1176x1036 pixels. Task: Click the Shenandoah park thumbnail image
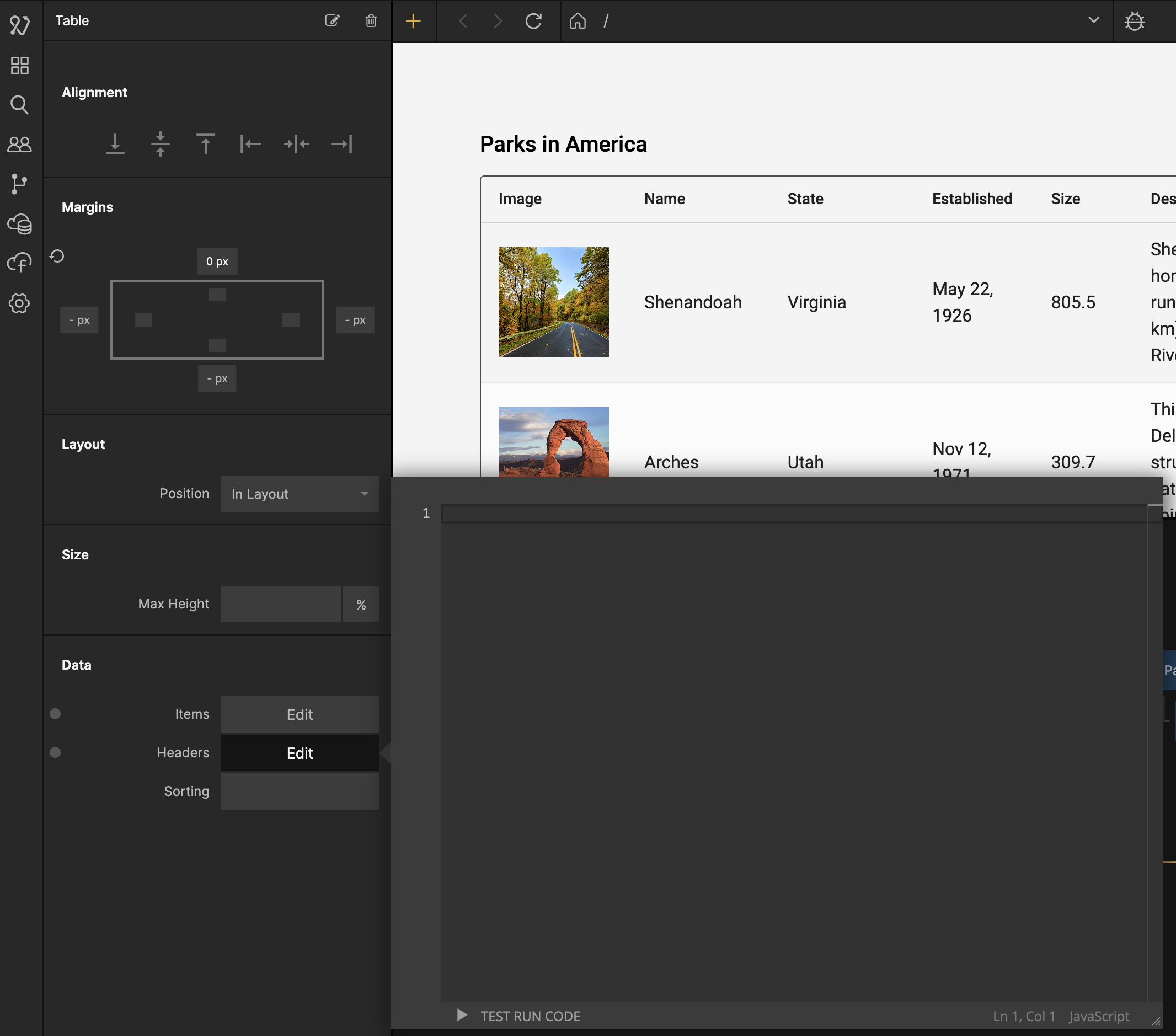553,302
